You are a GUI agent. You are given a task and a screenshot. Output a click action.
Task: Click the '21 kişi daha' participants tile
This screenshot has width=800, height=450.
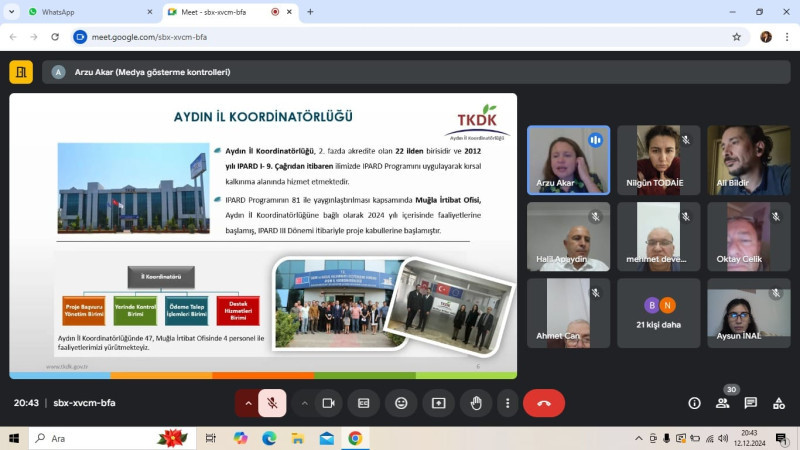click(659, 313)
